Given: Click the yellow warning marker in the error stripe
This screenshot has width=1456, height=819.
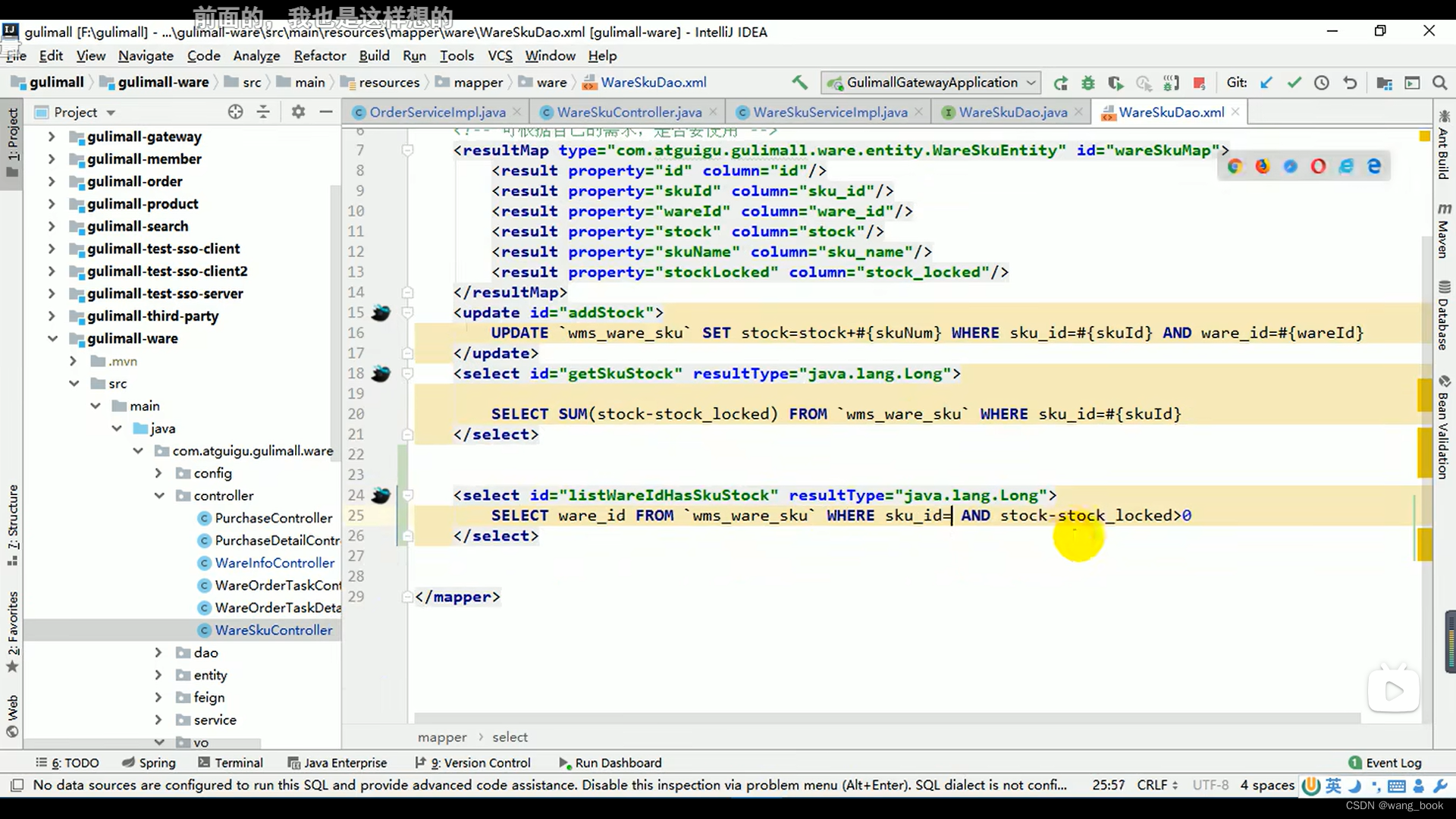Looking at the screenshot, I should click(1424, 136).
